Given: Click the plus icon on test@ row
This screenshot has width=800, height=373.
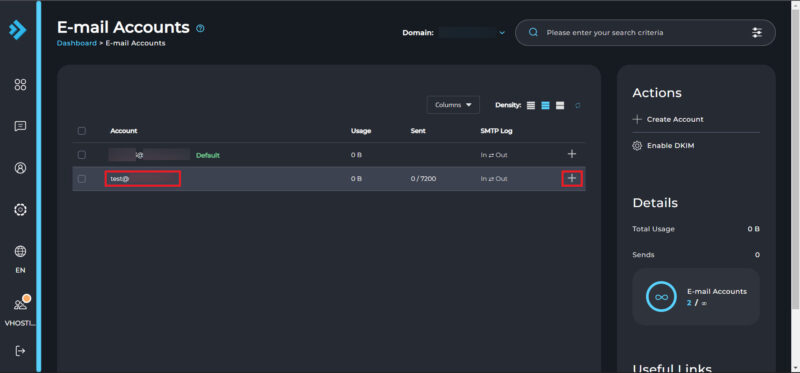Looking at the screenshot, I should coord(571,179).
